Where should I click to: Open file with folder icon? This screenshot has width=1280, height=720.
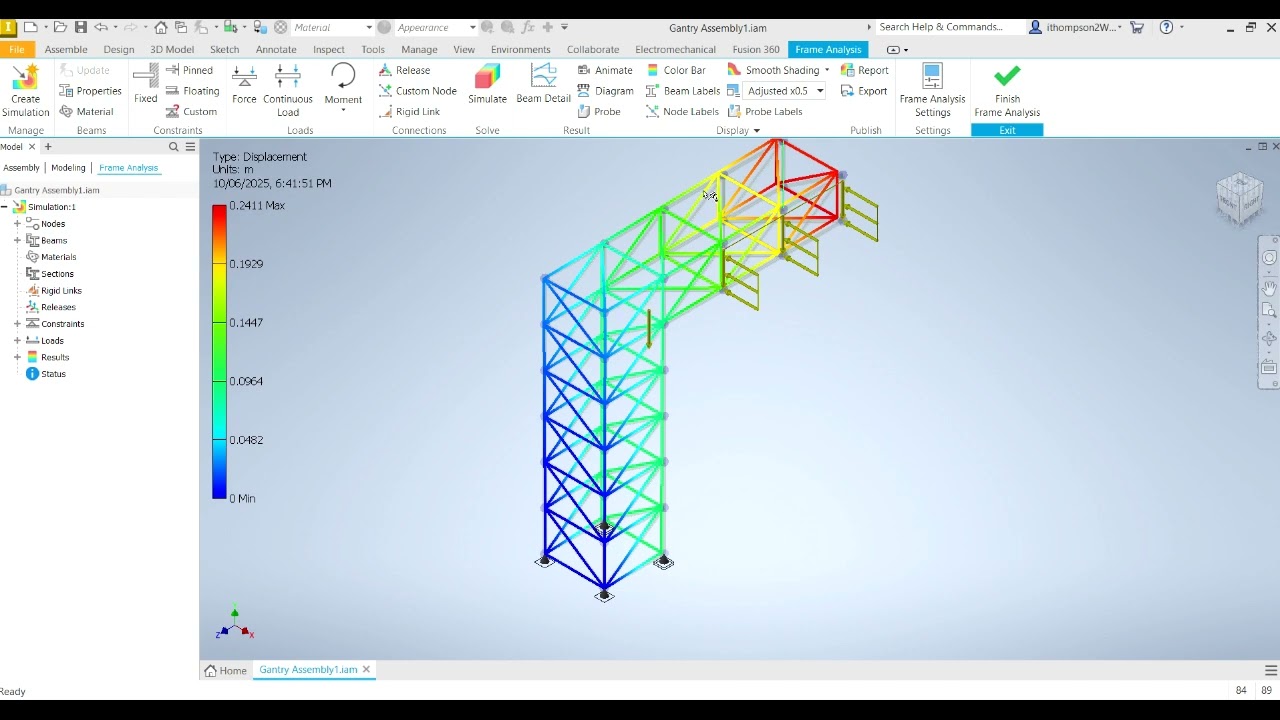coord(60,27)
